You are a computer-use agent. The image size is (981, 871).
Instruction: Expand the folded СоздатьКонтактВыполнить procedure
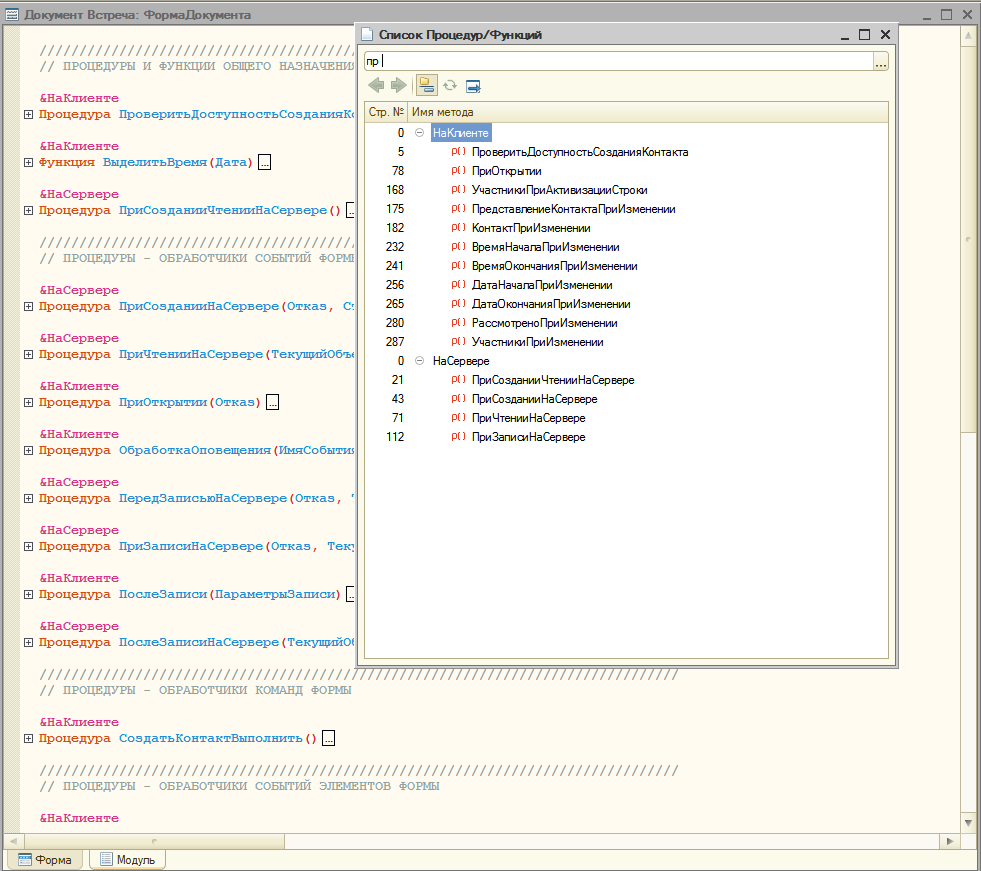(x=28, y=739)
